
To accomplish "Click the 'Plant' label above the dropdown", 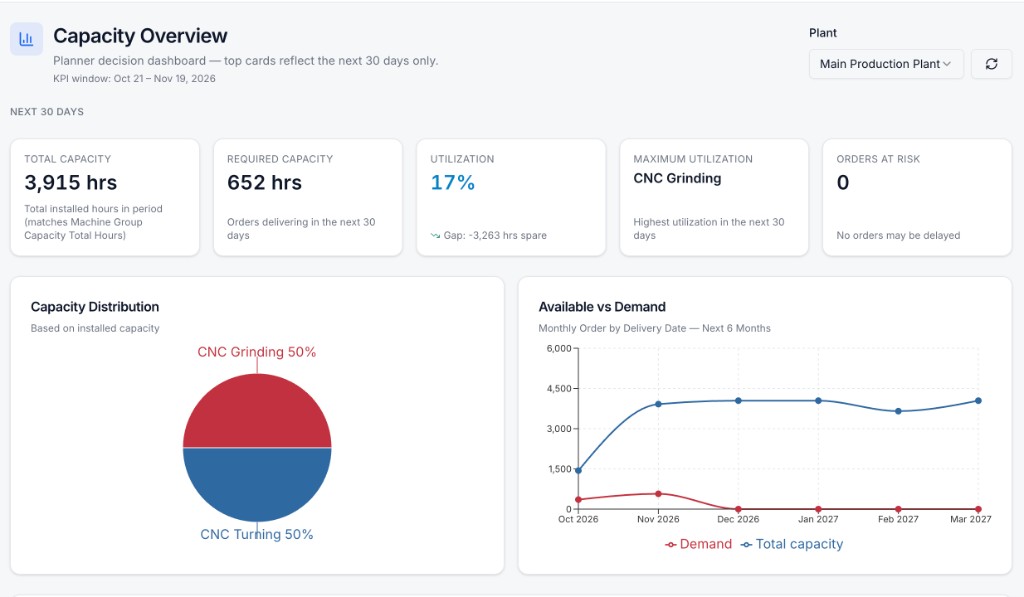I will [823, 33].
